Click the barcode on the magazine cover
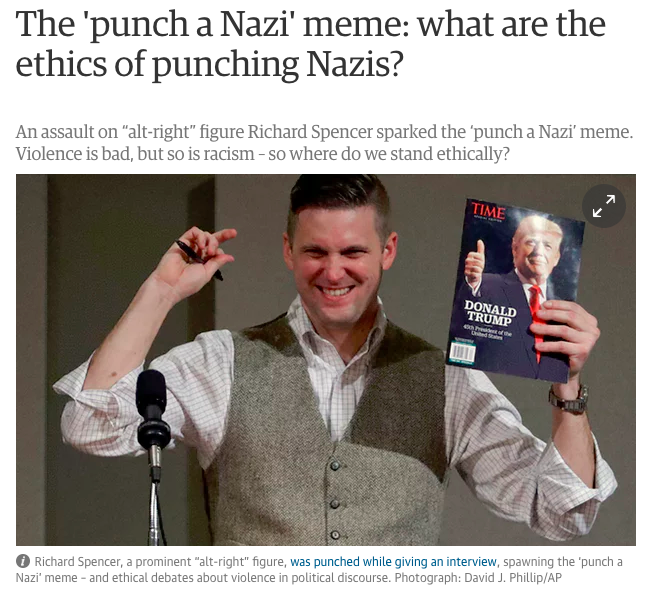Screen dimensions: 645x590 [x=462, y=352]
